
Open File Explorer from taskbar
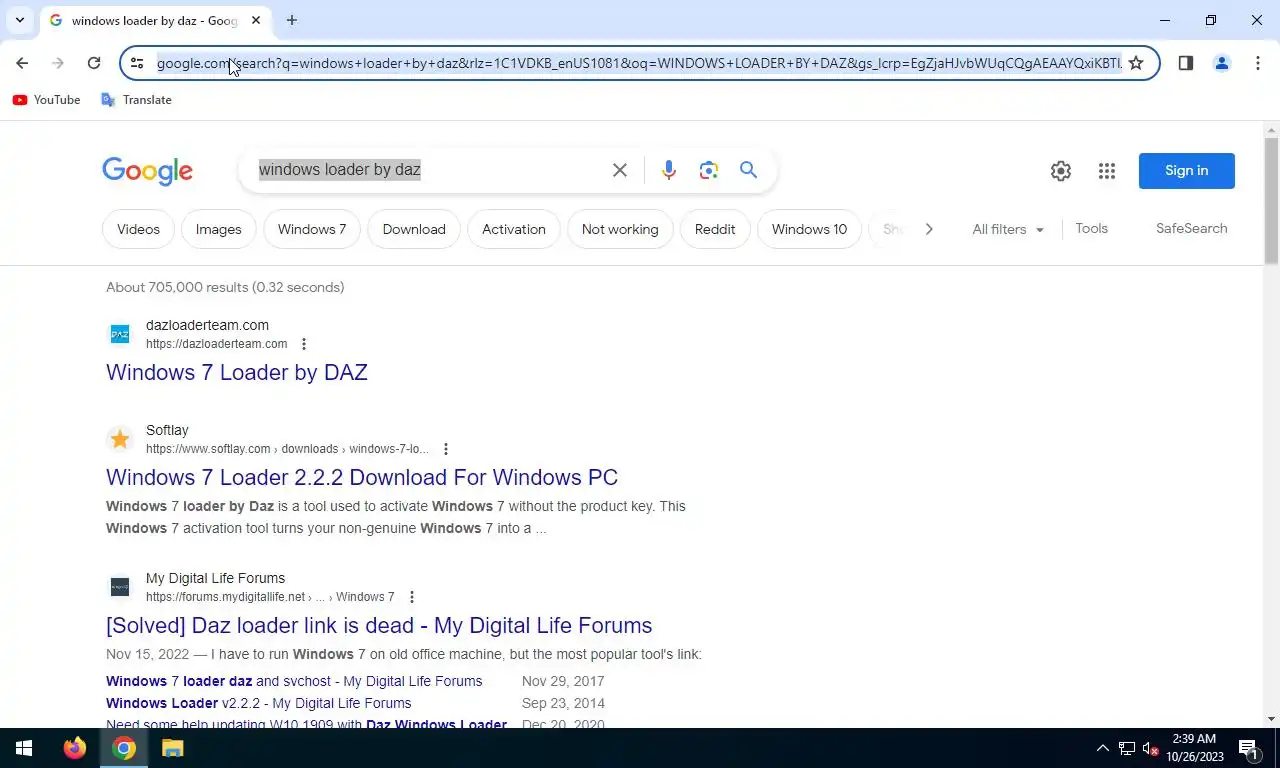point(173,748)
